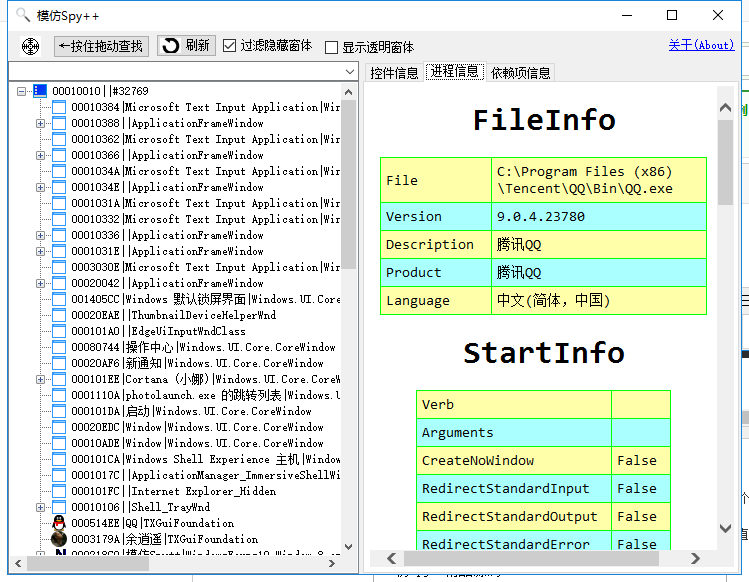
Task: Click window icon of the 0001017C row
Action: point(59,475)
